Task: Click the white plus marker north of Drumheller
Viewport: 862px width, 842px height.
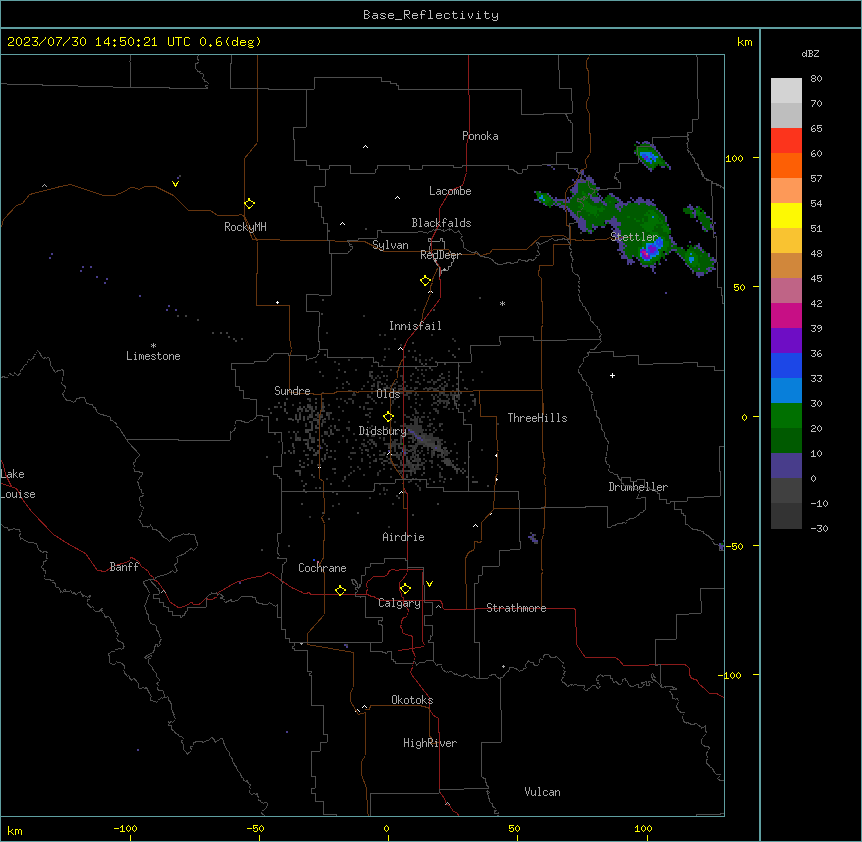Action: tap(612, 375)
